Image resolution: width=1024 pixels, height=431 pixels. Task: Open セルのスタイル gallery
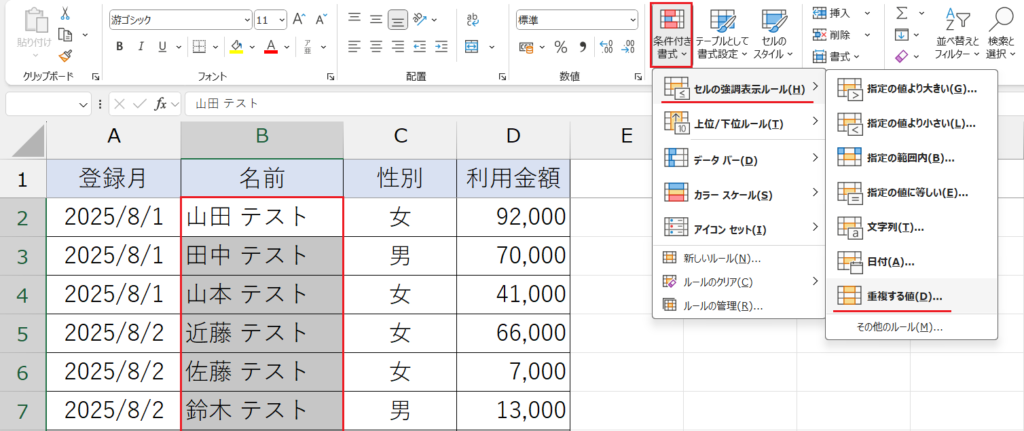point(773,35)
